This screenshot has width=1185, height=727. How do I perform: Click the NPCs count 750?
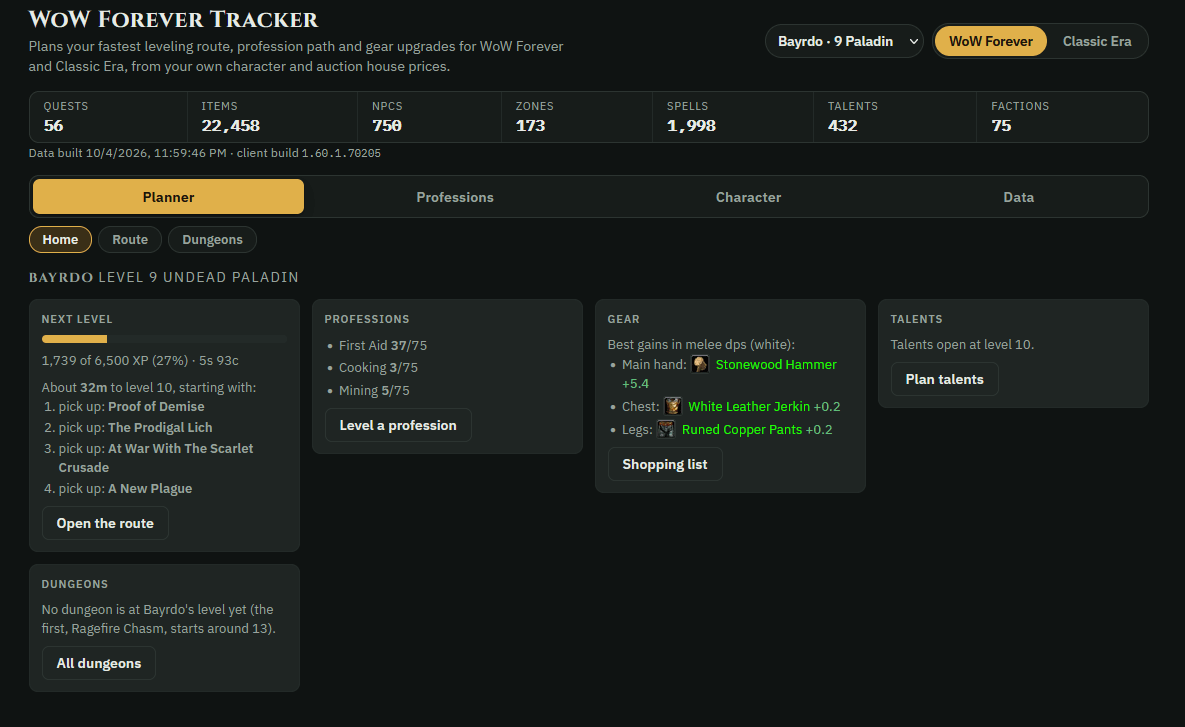tap(387, 125)
